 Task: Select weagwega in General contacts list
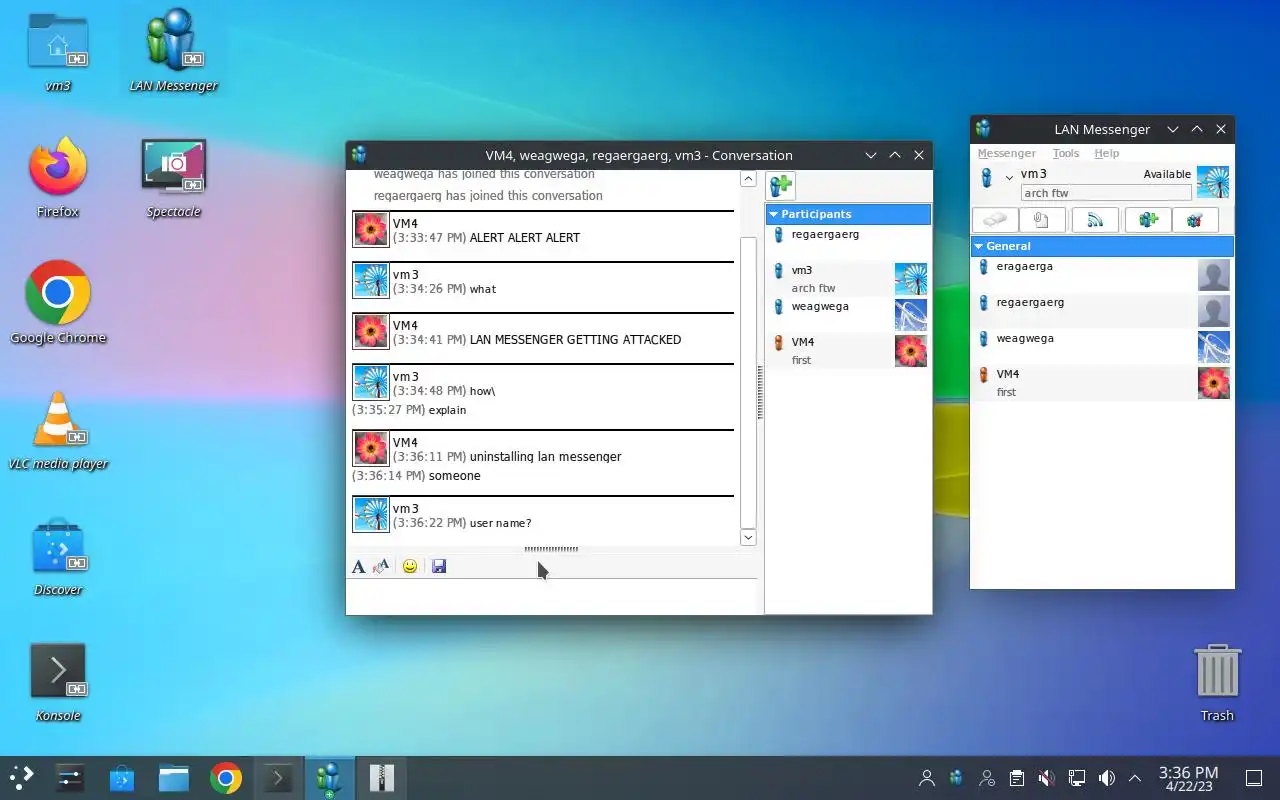1102,346
